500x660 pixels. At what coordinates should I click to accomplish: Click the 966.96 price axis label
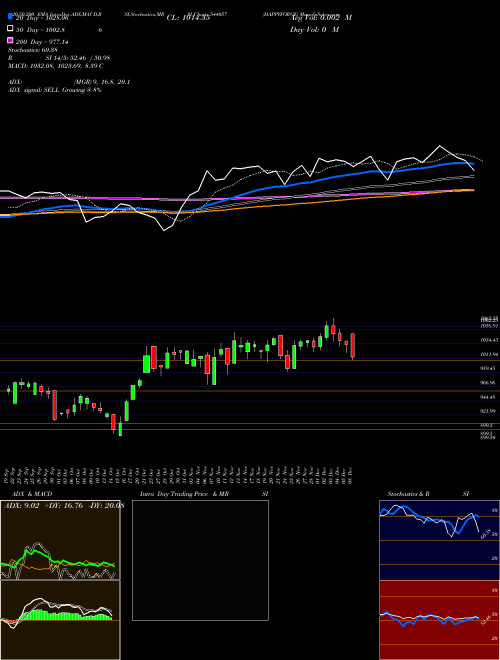[489, 383]
